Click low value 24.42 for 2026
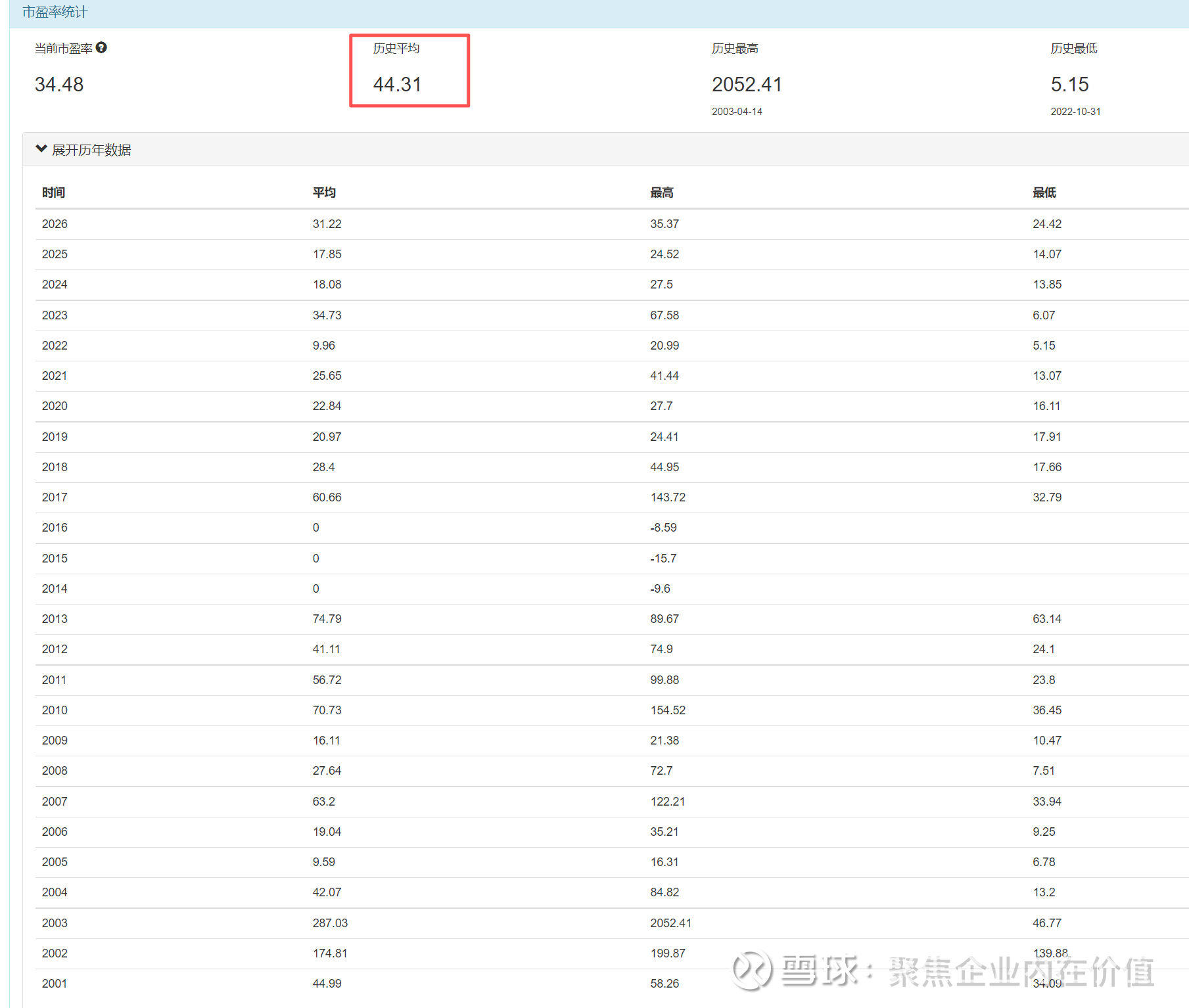 [1047, 224]
